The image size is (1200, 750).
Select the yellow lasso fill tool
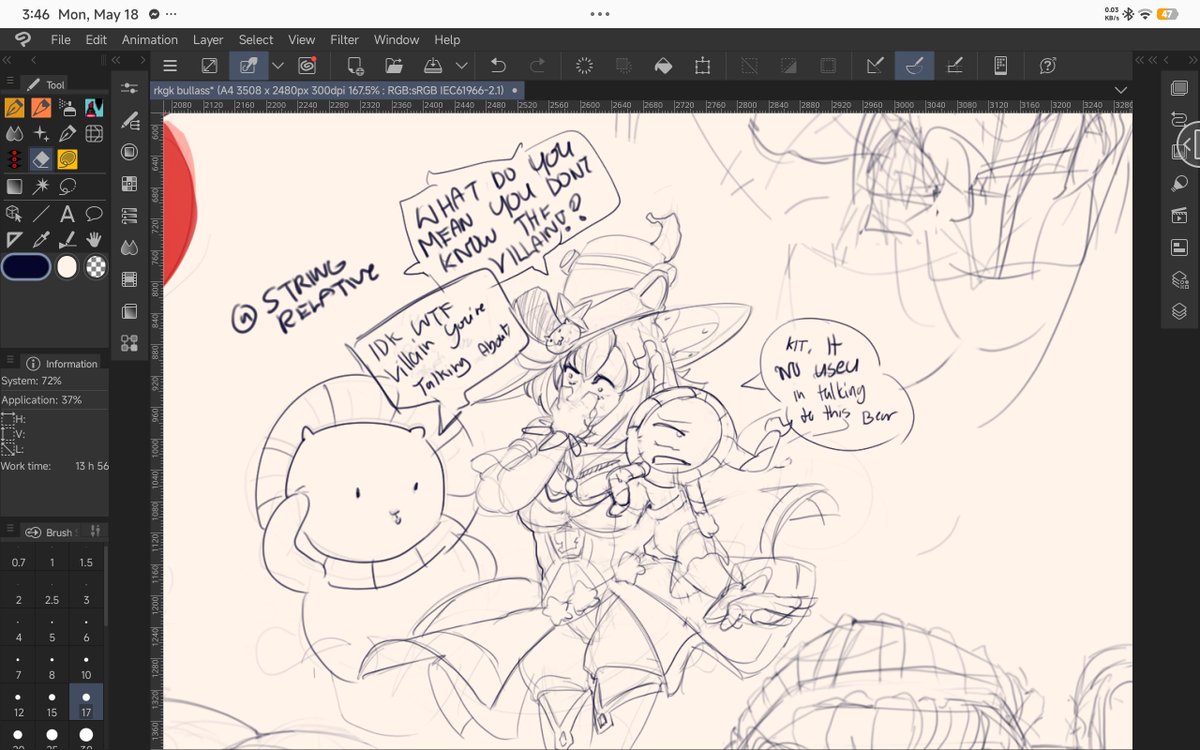[68, 160]
